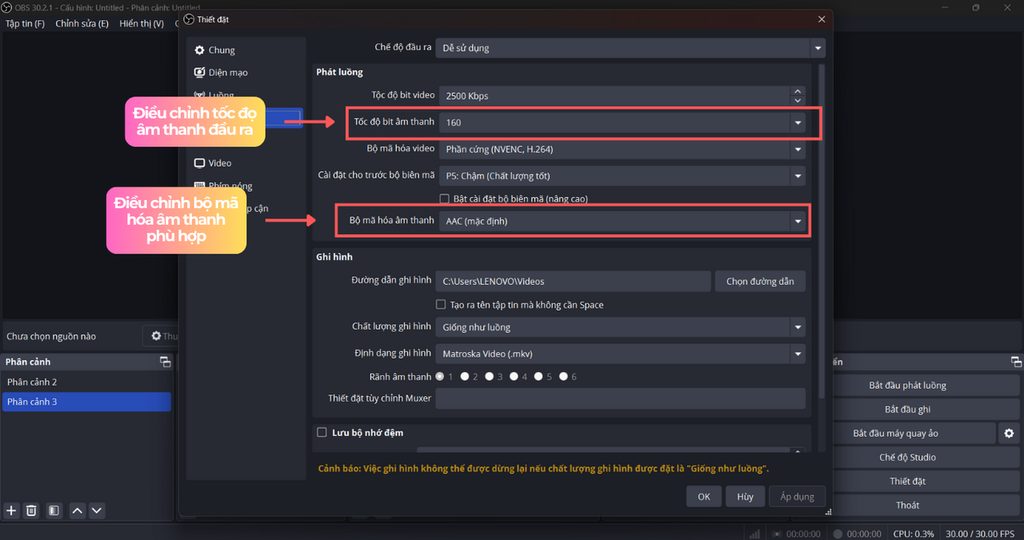The width and height of the screenshot is (1024, 540).
Task: Enable Bật cài đặt bộ biên mã checkbox
Action: (444, 199)
